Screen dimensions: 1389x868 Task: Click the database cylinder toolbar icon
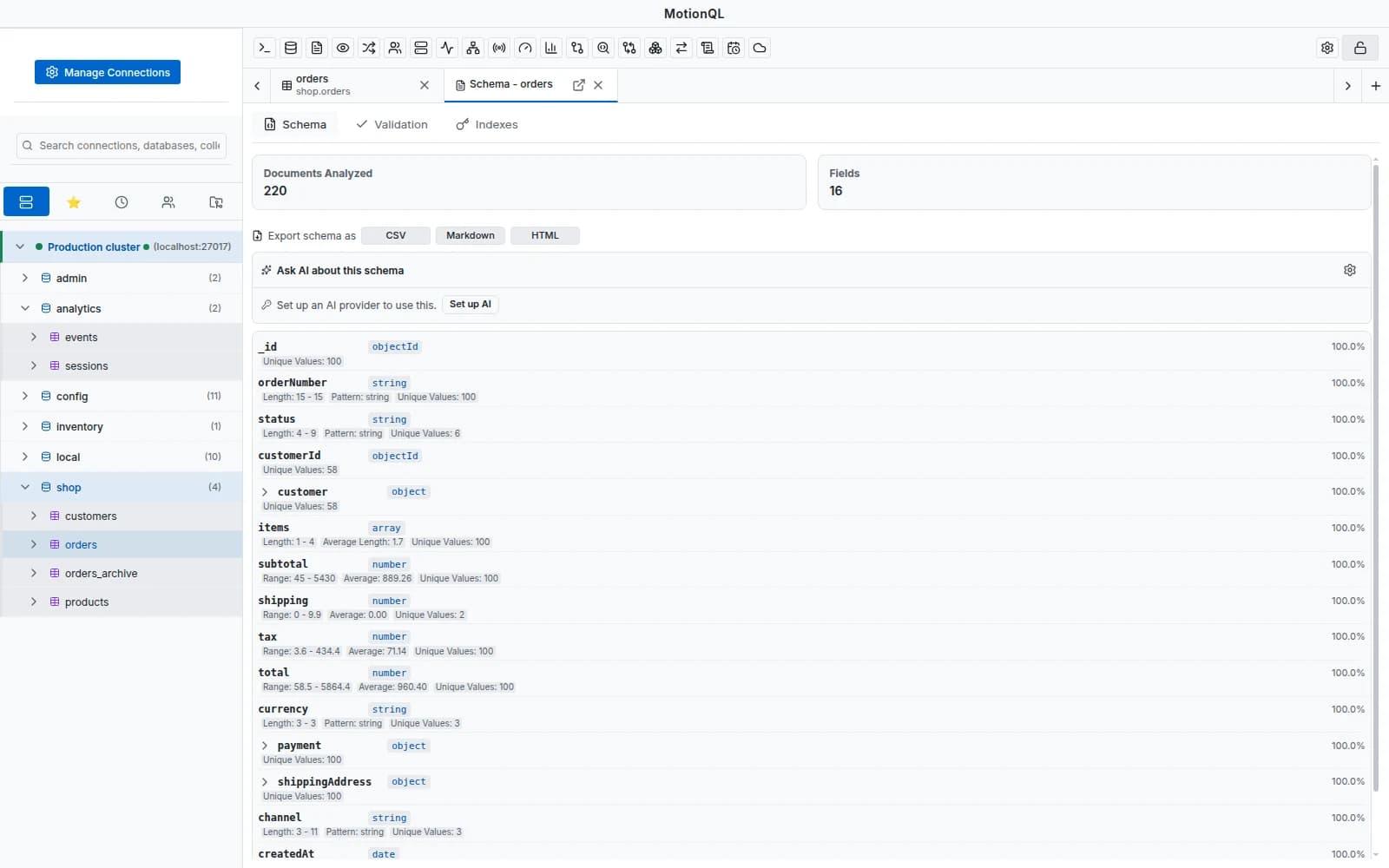(291, 48)
